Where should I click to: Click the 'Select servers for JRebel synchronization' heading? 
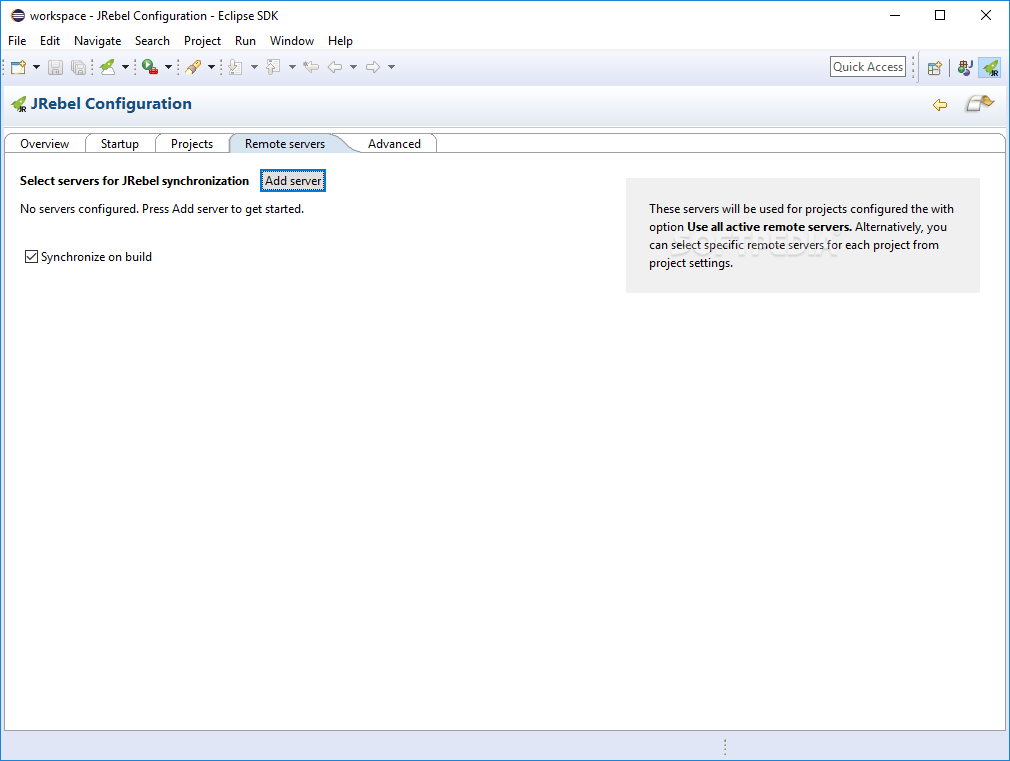click(x=134, y=181)
